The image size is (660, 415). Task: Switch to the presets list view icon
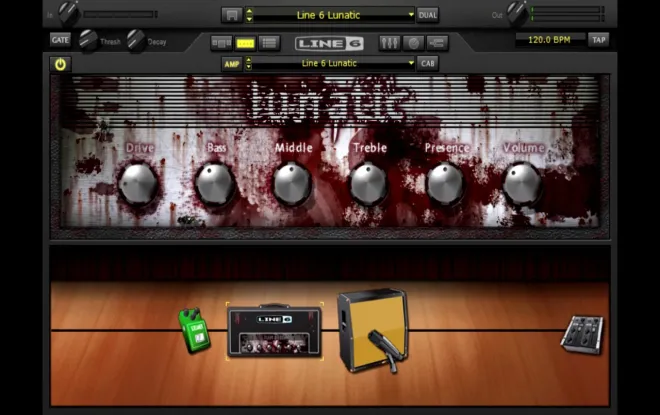click(269, 43)
